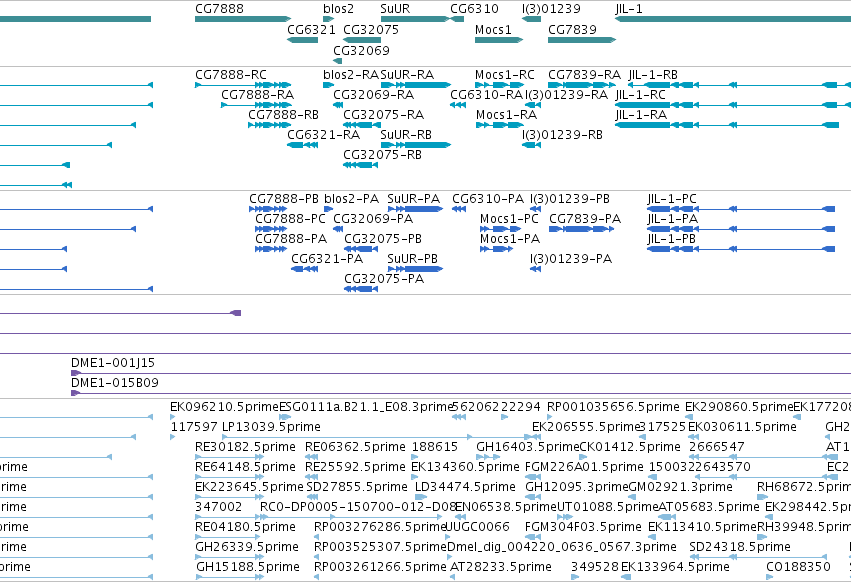
Task: Click the 'Mocs1' gene label
Action: [x=493, y=29]
